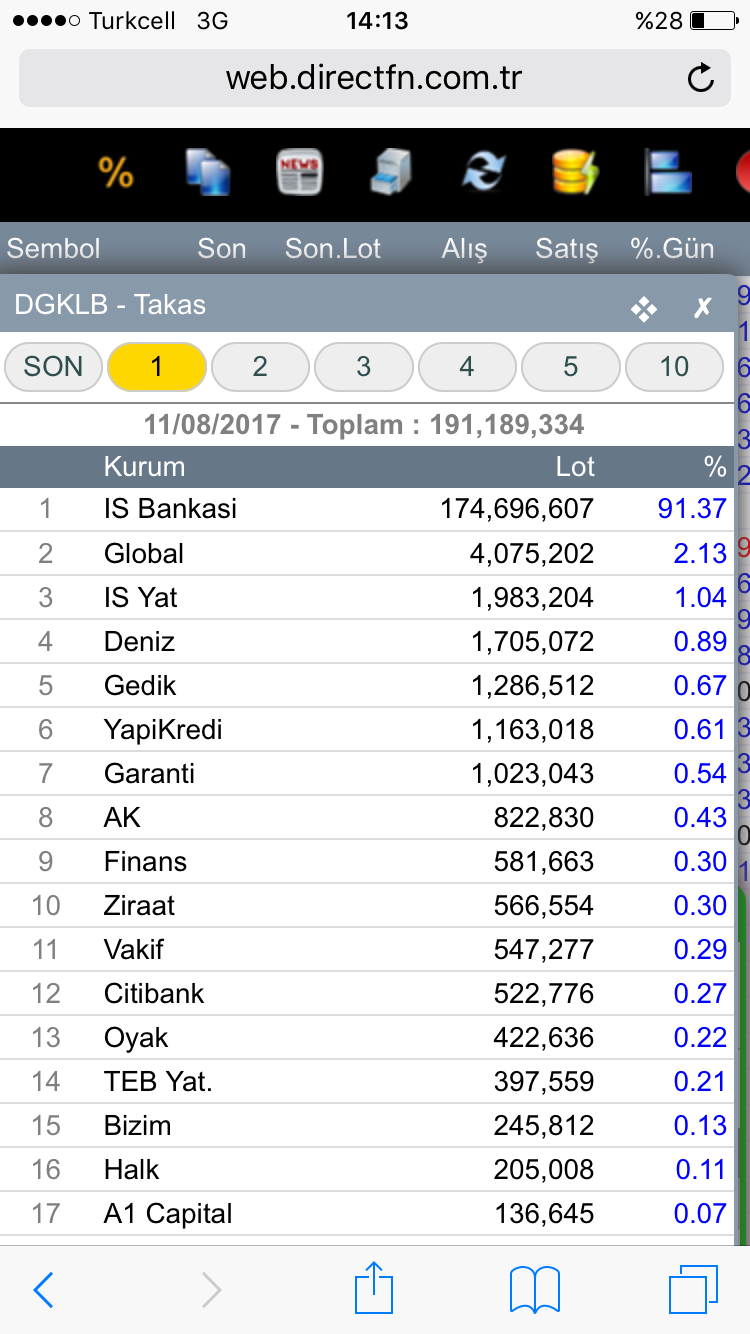Select the Gedik row
This screenshot has width=750, height=1334.
367,685
